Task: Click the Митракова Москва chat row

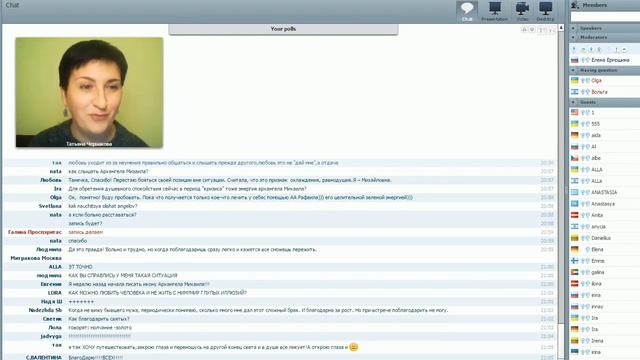Action: tap(280, 258)
